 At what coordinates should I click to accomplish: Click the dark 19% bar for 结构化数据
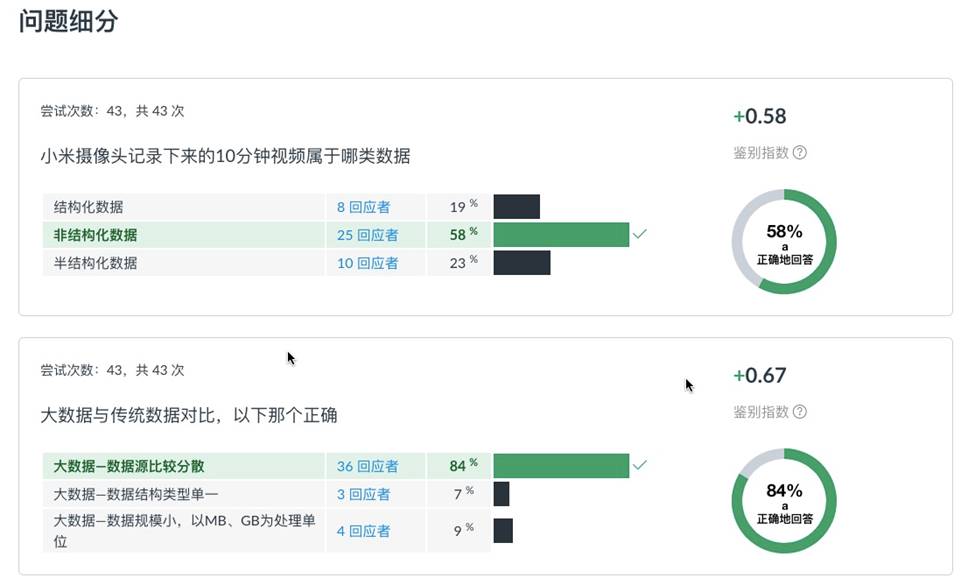click(x=516, y=207)
